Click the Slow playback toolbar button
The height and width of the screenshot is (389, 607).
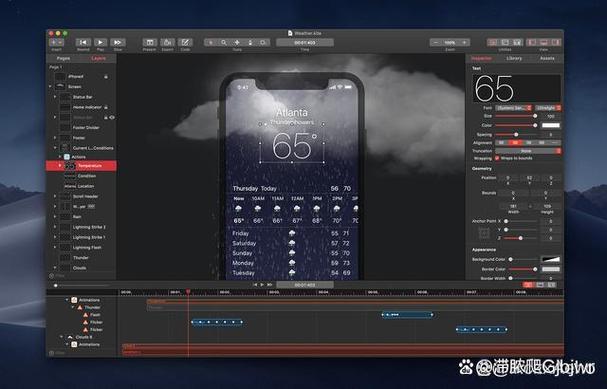118,42
